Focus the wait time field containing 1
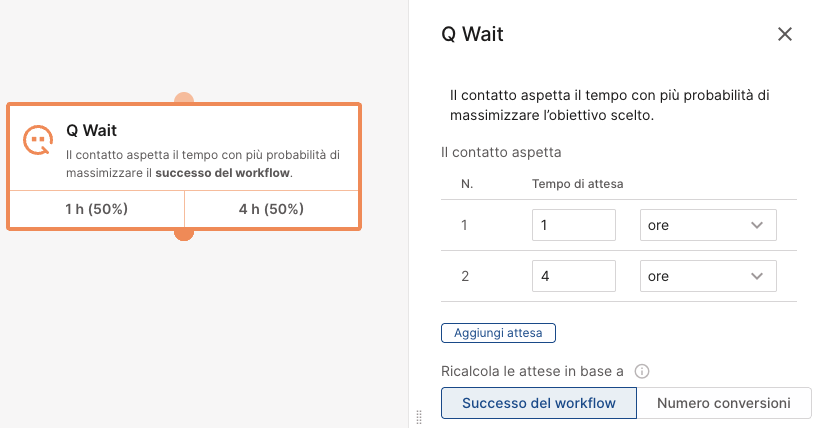 click(x=574, y=225)
